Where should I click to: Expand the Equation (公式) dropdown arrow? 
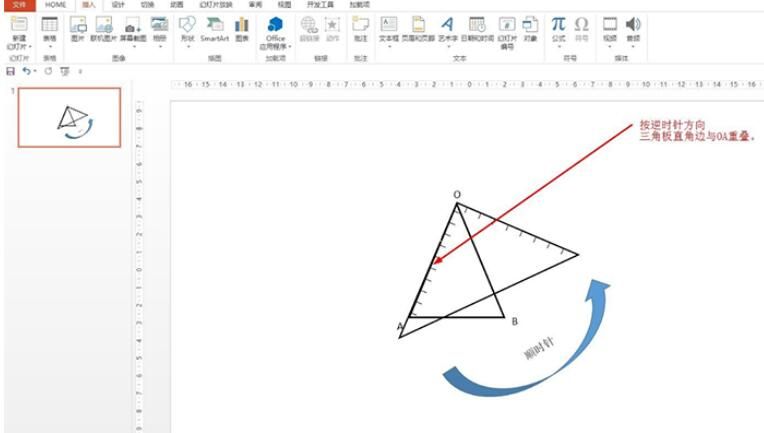(x=558, y=47)
